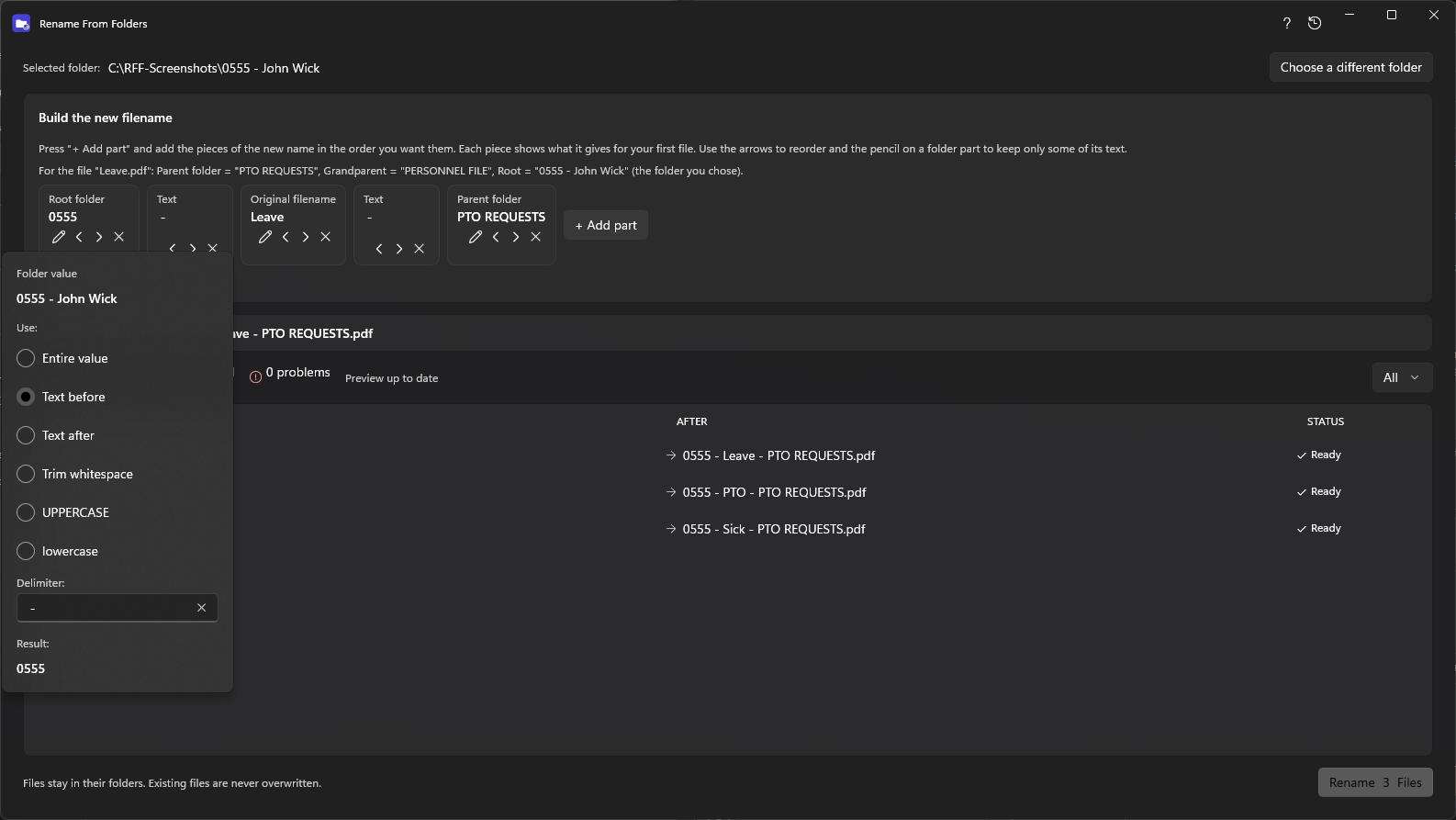Click the Preview up to date text
1456x820 pixels.
click(392, 378)
